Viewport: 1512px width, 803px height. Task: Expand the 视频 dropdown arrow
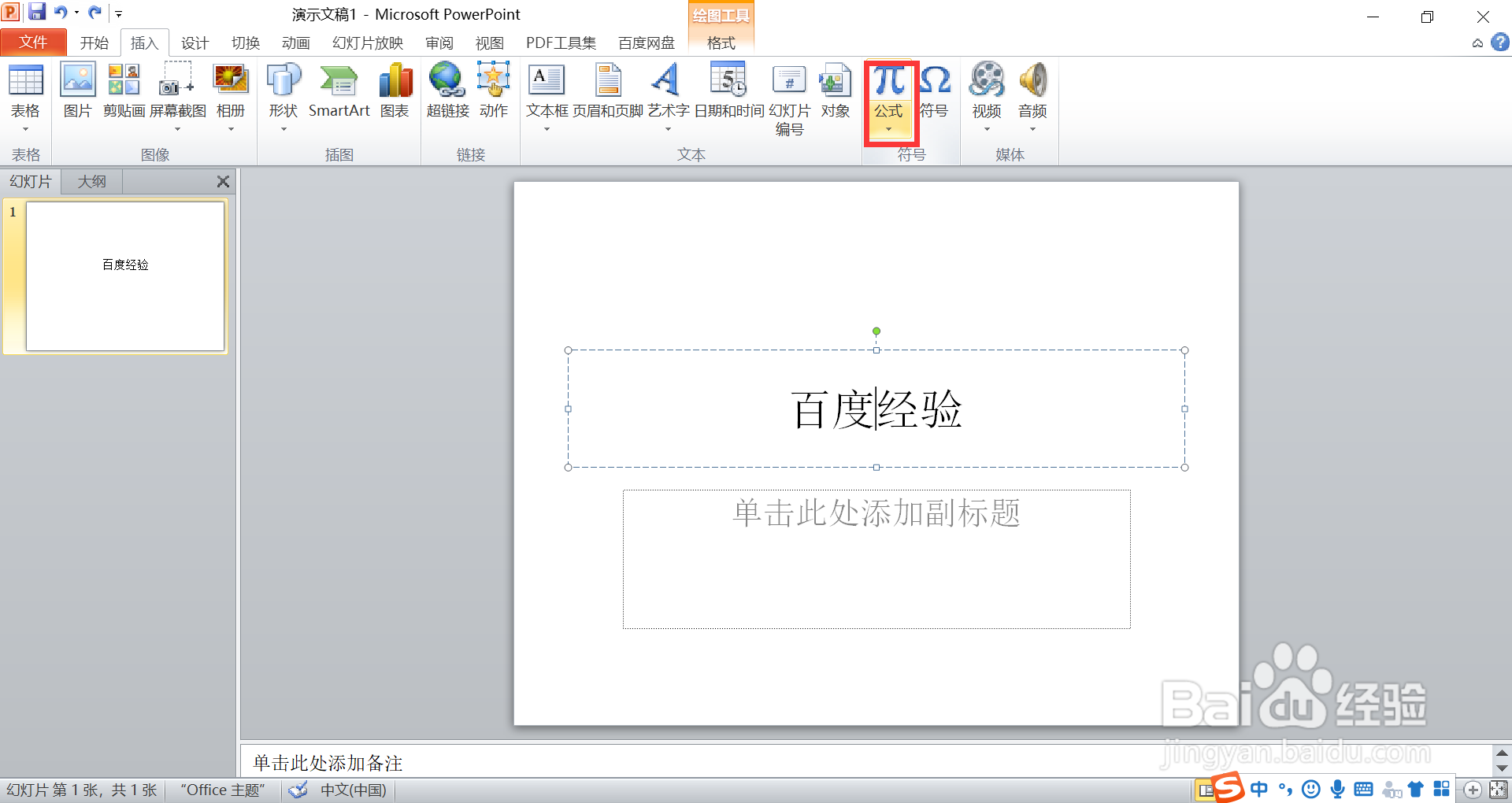(987, 129)
